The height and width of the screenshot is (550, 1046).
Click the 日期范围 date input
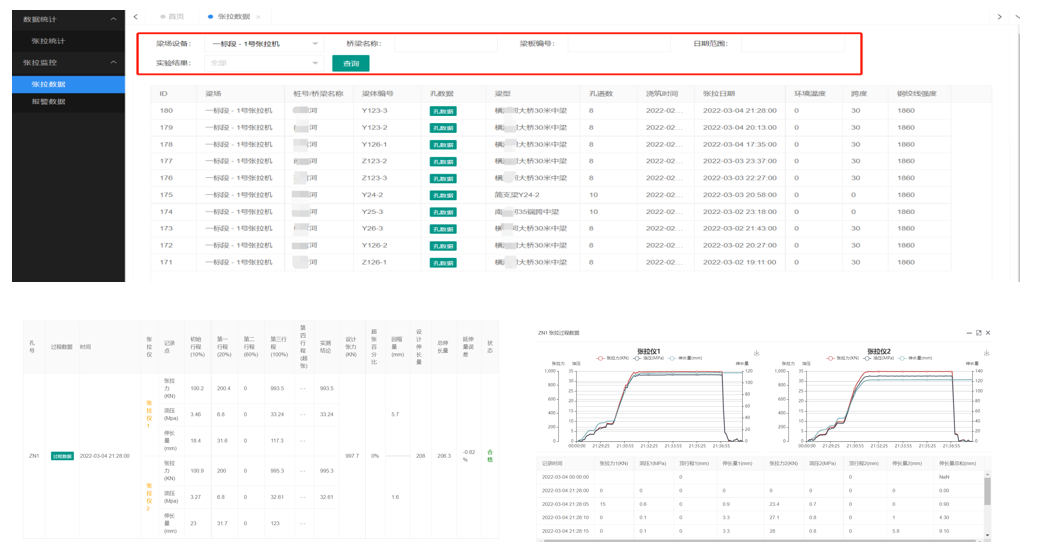(793, 44)
